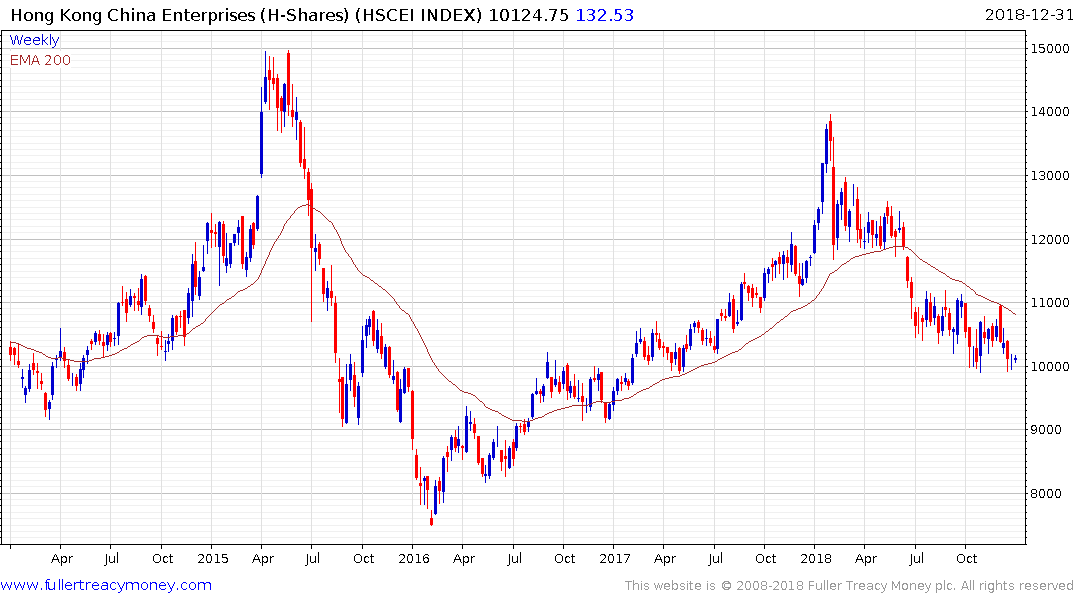Click the Fuller Treacy Money copyright notice
This screenshot has width=1075, height=600.
coord(849,585)
